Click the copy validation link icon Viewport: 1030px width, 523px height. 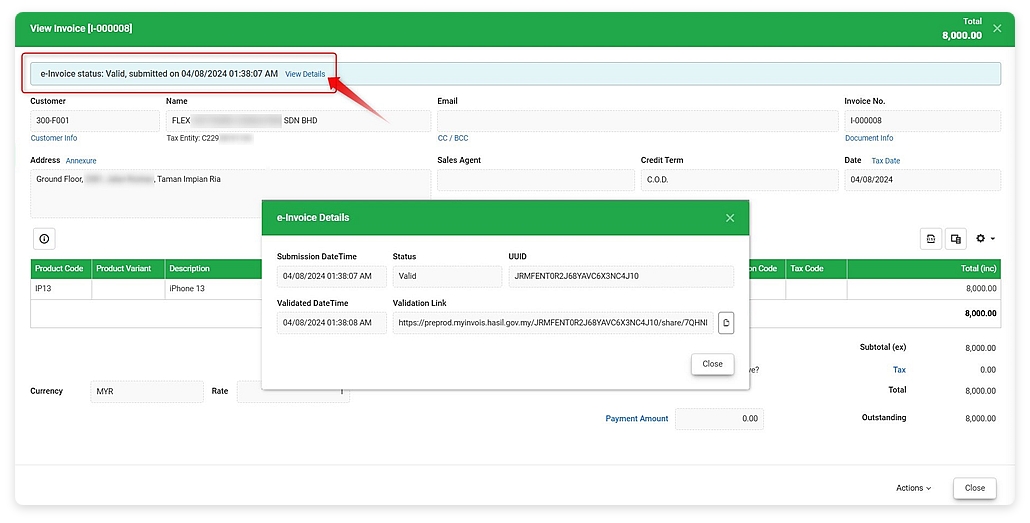coord(726,323)
